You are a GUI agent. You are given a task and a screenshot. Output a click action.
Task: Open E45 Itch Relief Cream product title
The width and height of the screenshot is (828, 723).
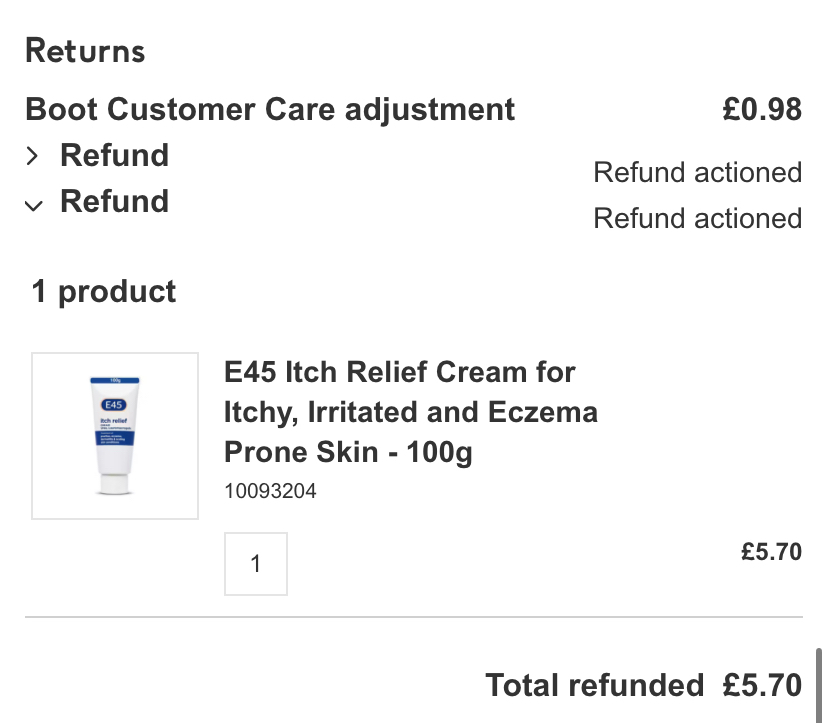coord(410,412)
